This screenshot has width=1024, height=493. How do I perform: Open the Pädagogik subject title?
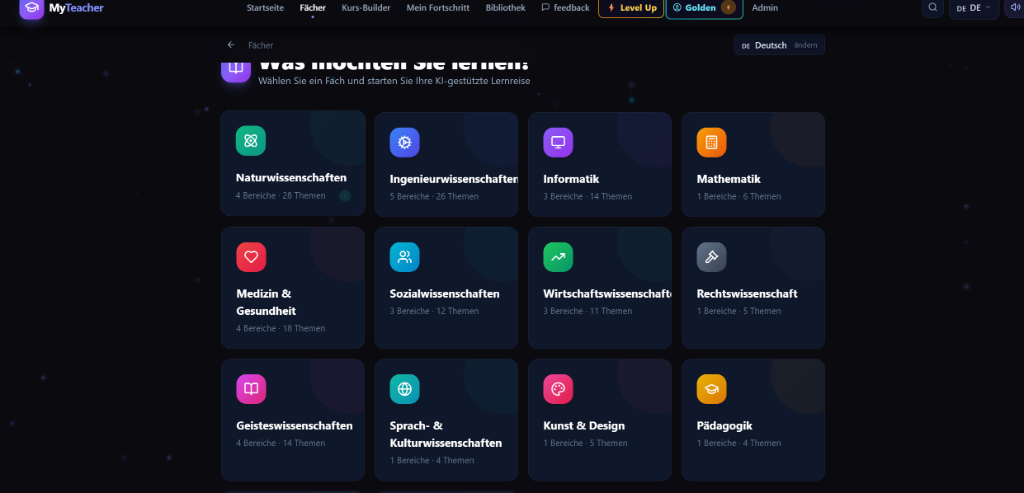[x=724, y=426]
